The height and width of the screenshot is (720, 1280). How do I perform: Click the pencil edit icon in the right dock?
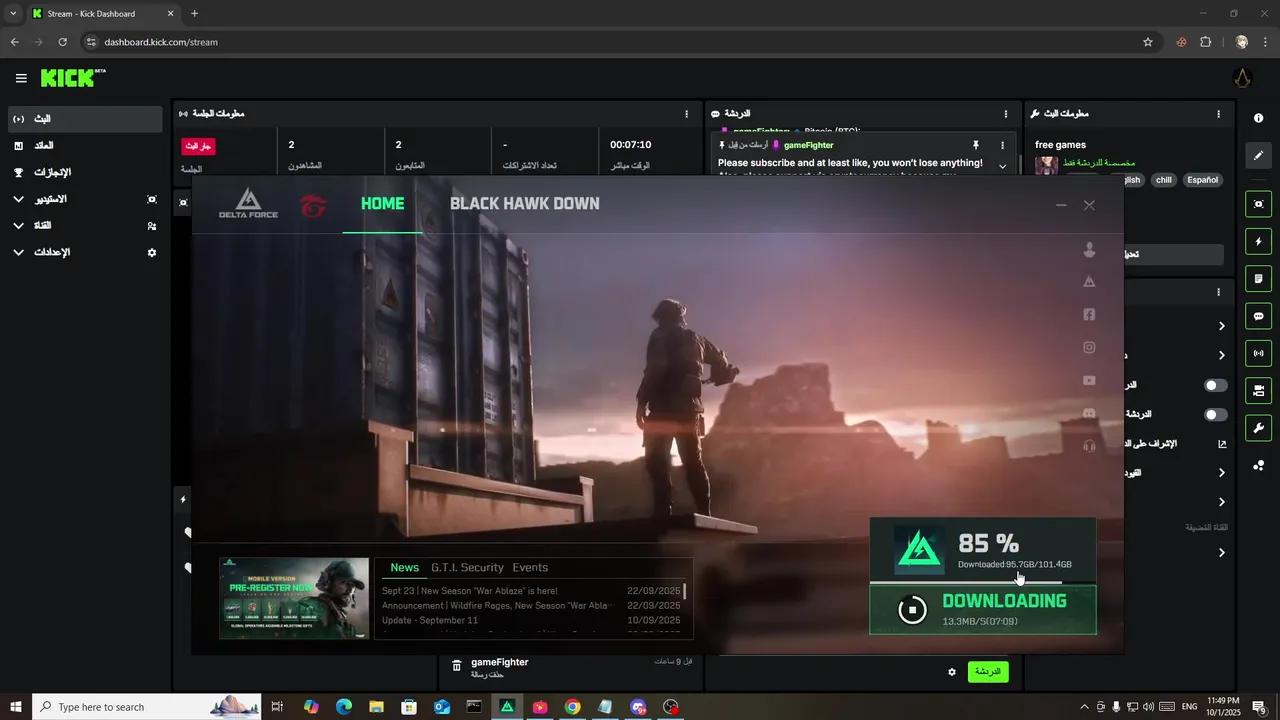coord(1258,156)
